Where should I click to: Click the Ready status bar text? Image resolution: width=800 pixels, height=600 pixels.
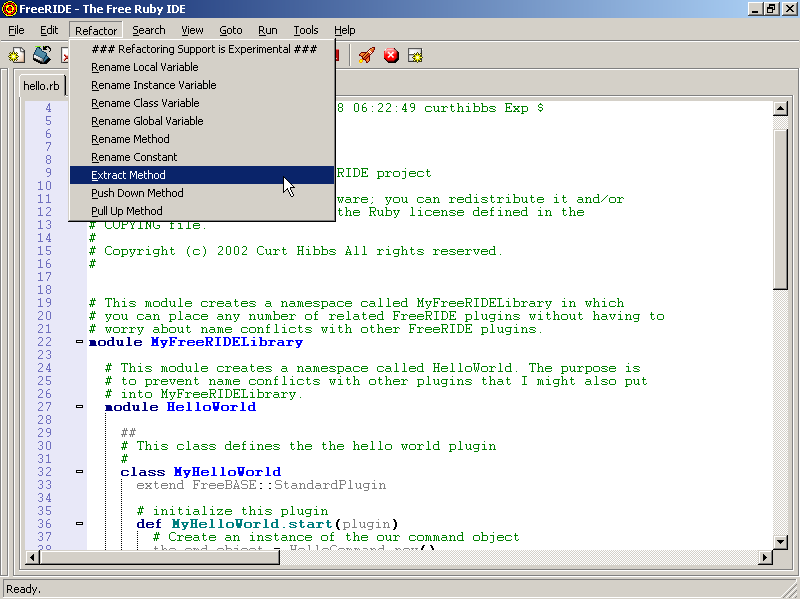coord(23,589)
